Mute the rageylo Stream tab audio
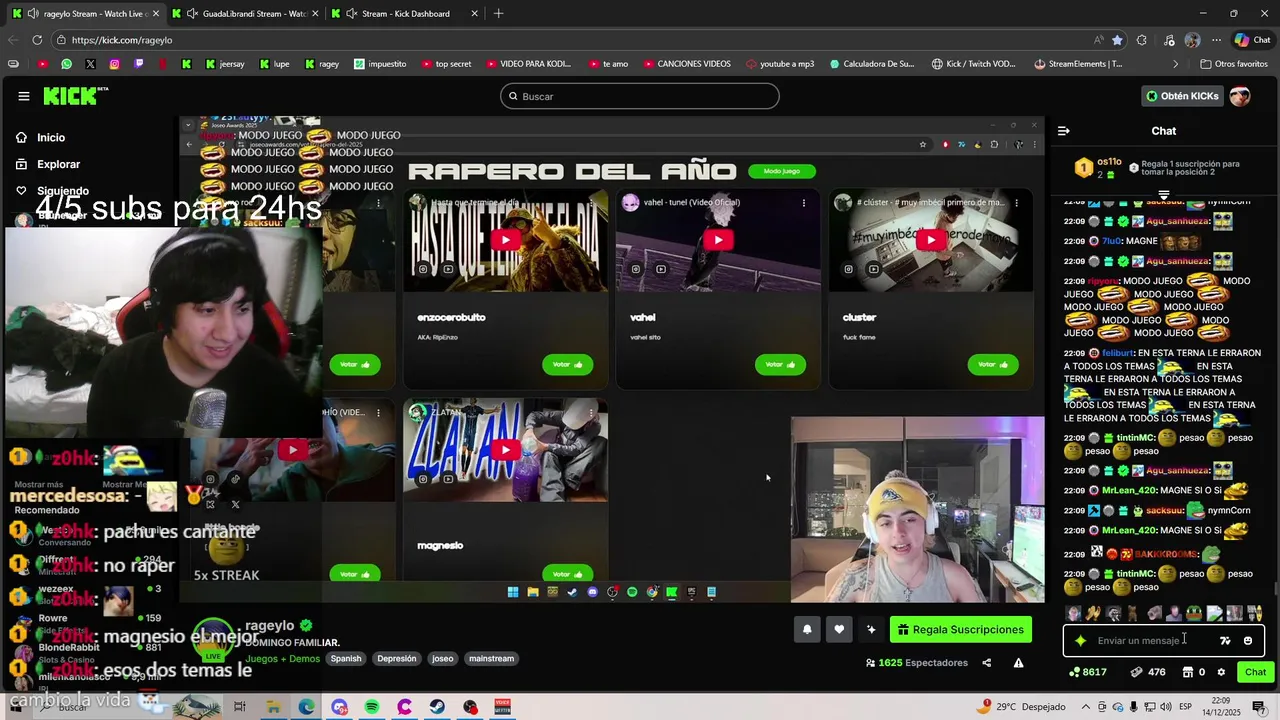Screen dimensions: 1280x720 (x=32, y=14)
